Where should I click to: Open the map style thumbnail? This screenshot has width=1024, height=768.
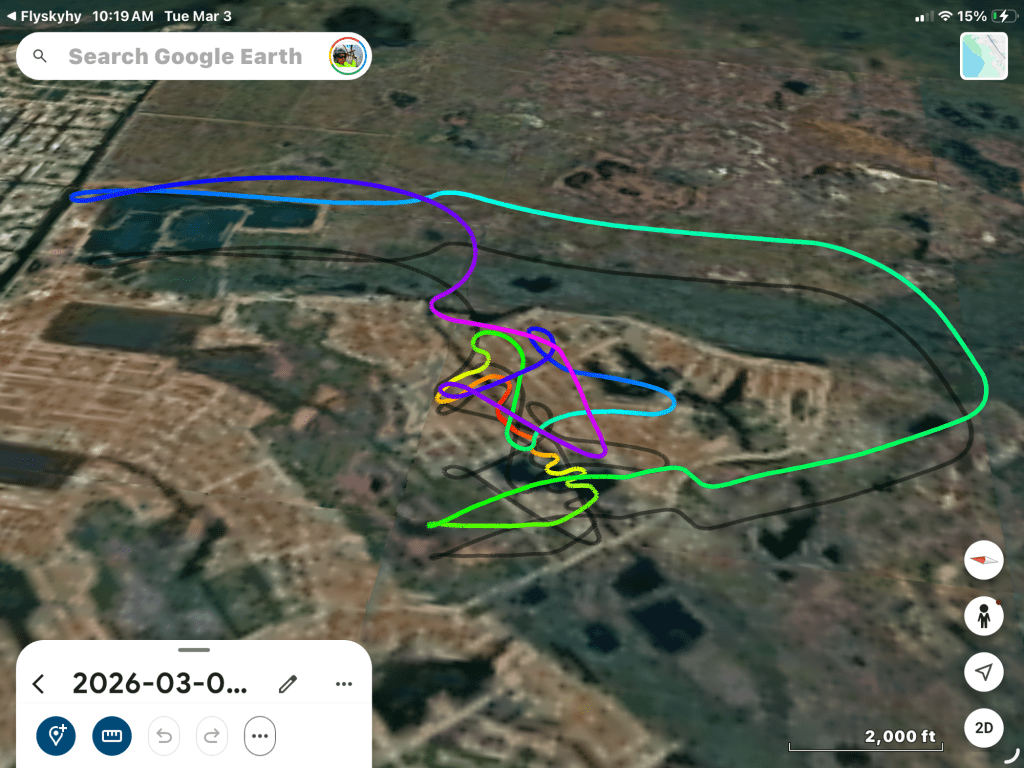[x=984, y=56]
